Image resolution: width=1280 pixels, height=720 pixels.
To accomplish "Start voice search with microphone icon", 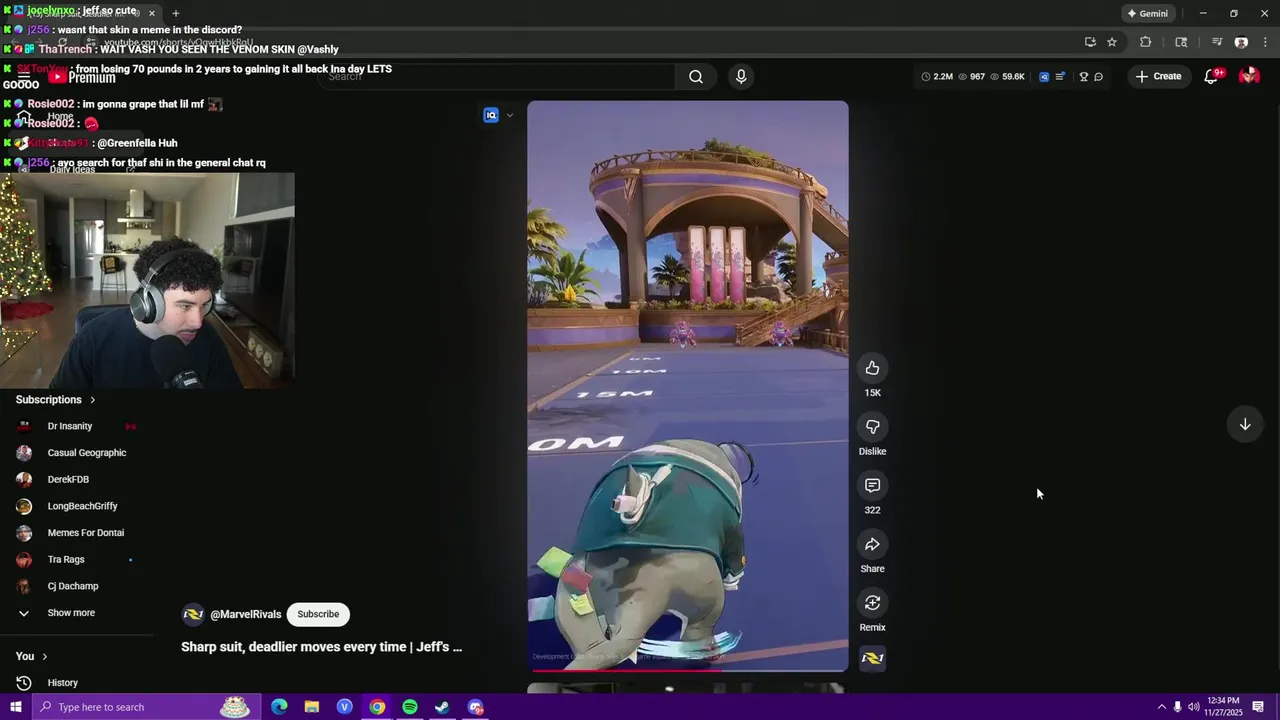I will point(741,76).
